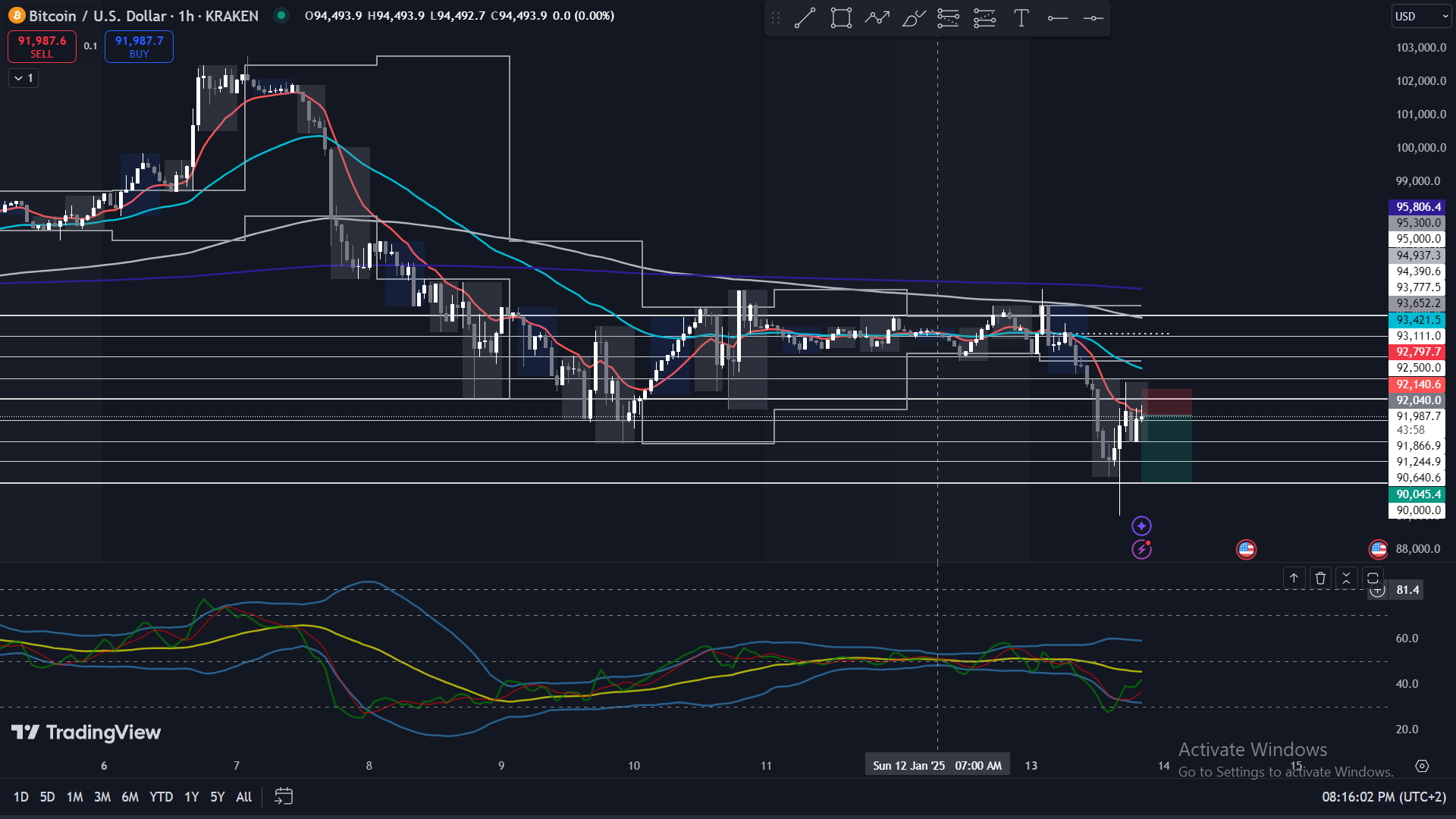Select the Horizontal Ray tool
The height and width of the screenshot is (819, 1456).
click(1057, 18)
